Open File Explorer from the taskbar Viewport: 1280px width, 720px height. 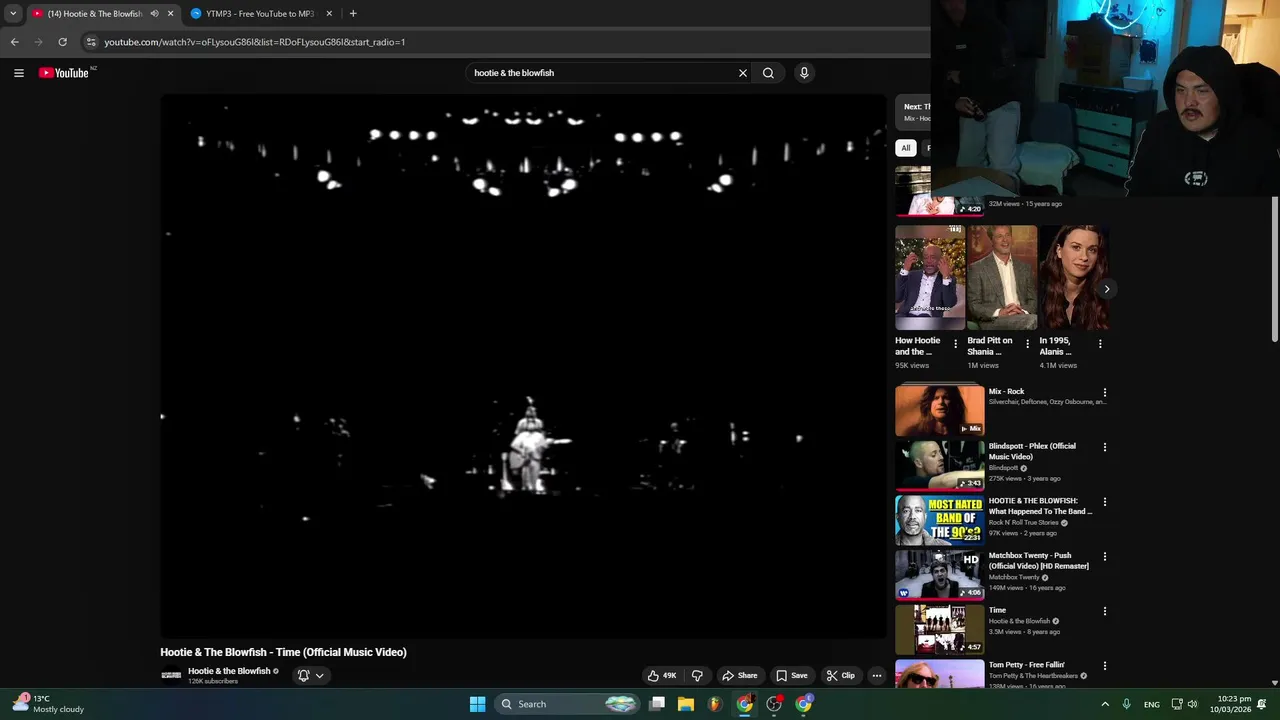[x=686, y=704]
